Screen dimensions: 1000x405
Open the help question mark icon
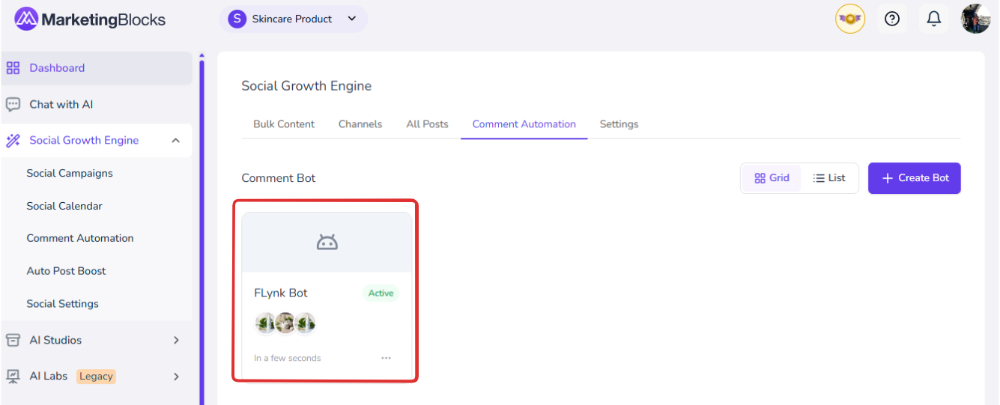point(891,19)
